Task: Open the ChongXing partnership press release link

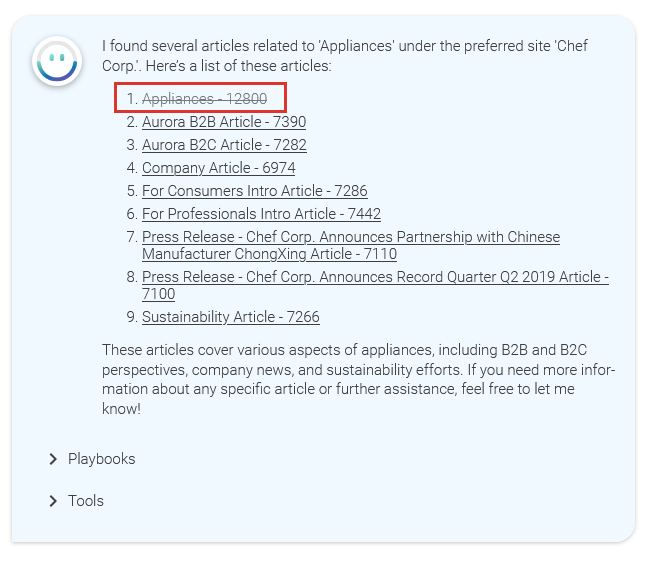Action: click(350, 238)
